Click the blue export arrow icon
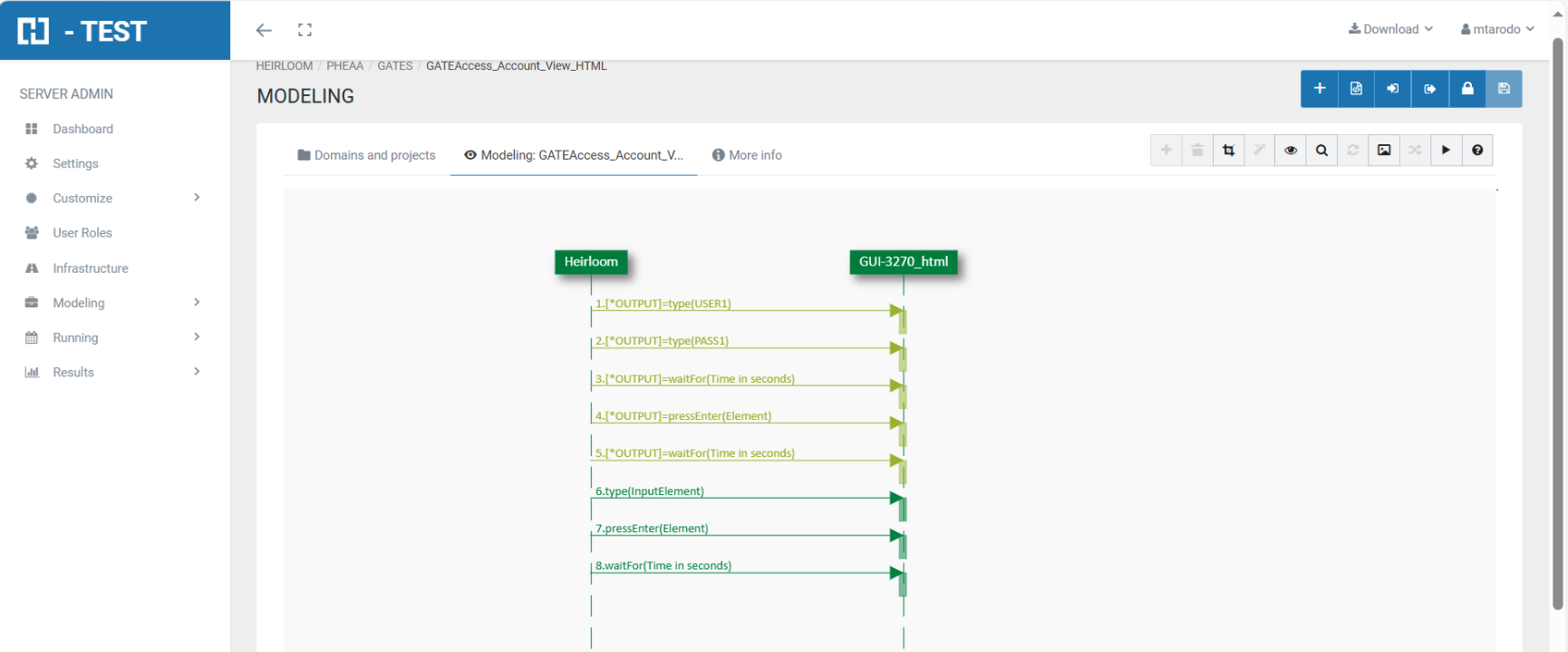 1429,89
